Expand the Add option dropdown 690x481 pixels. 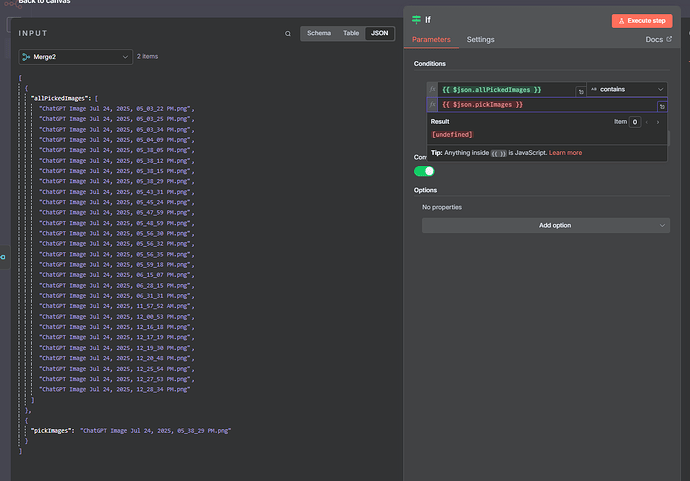[x=546, y=225]
